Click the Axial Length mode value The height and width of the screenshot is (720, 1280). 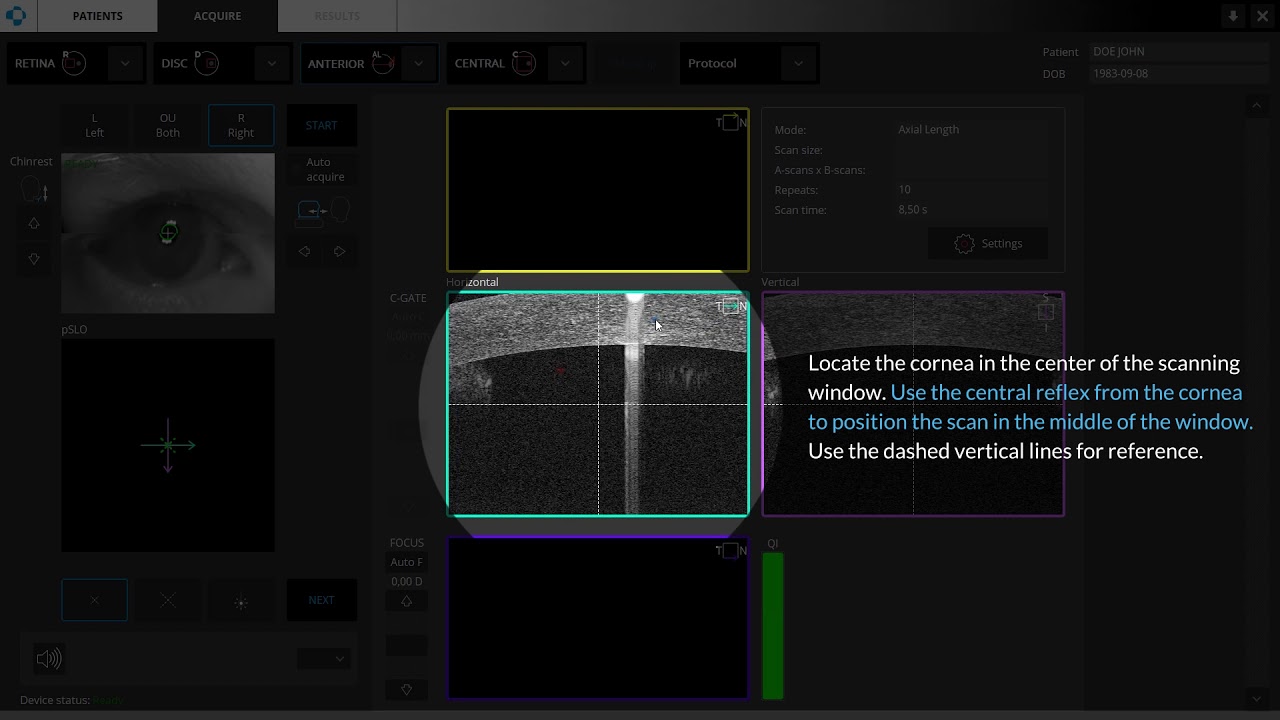928,129
